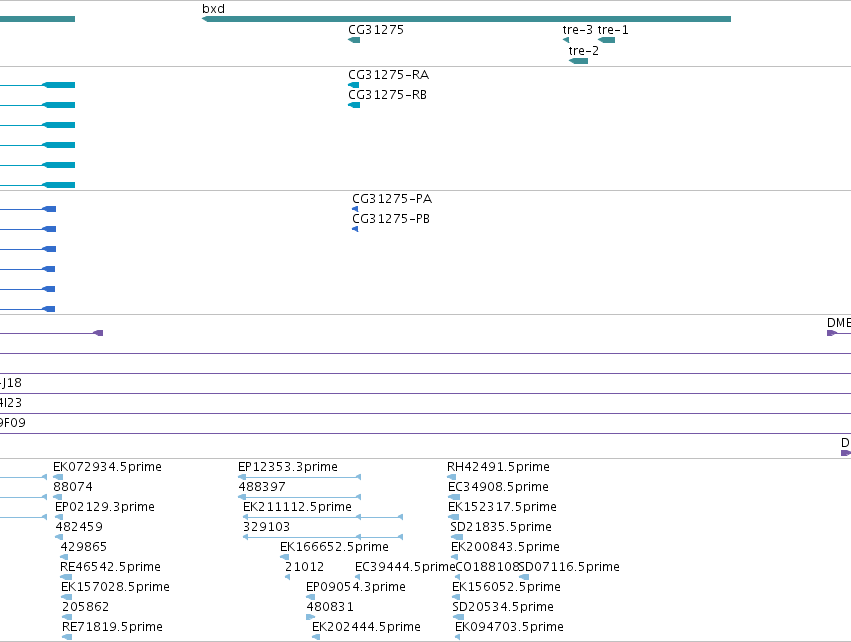Select the EP09054.3prime arrow glyph

coord(310,597)
